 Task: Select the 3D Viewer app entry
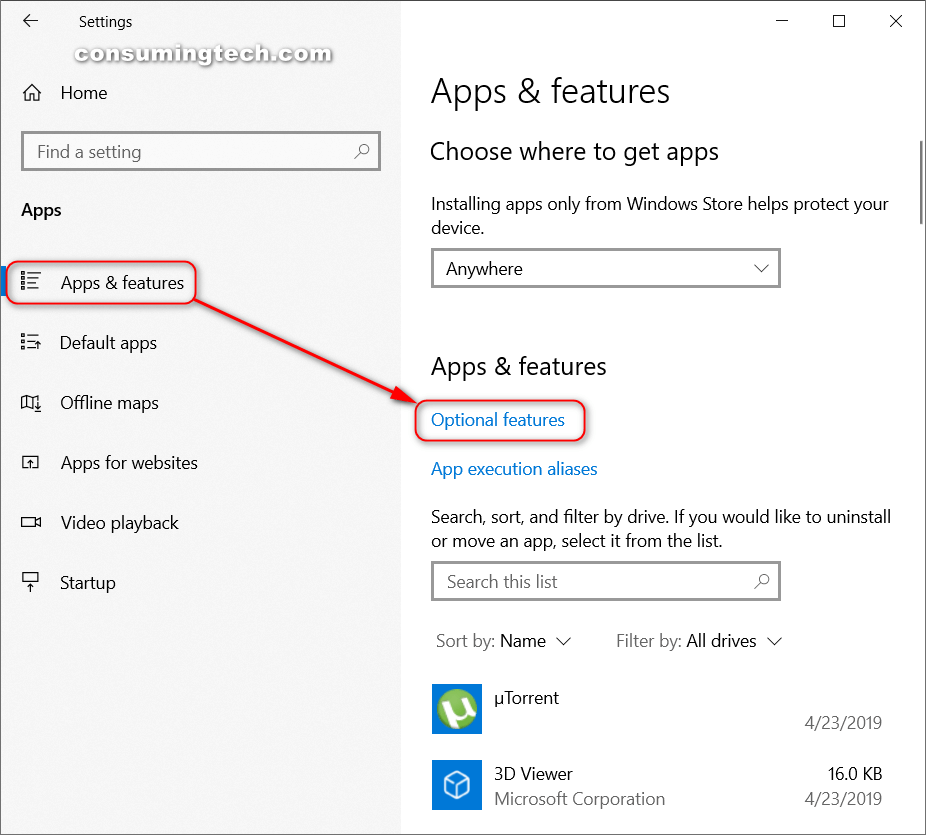(x=657, y=785)
